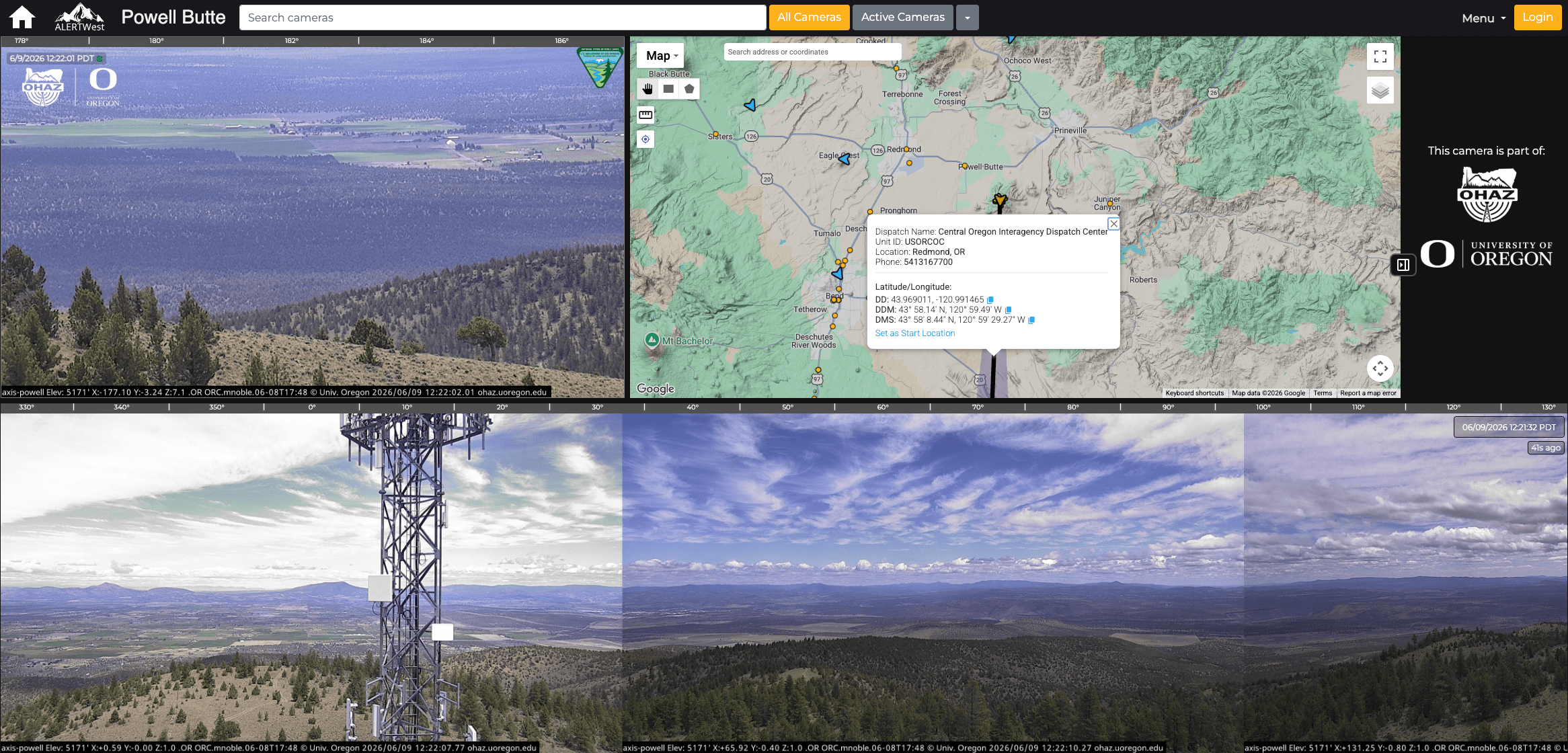Open map Terms link
This screenshot has width=1568, height=753.
click(1323, 393)
